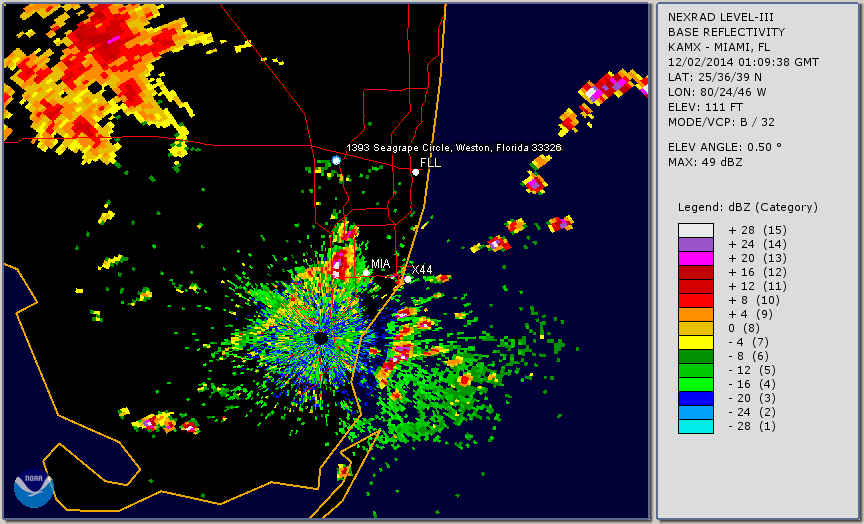Image resolution: width=864 pixels, height=524 pixels.
Task: Click the 'ELEV ANGLE: 0.50 °' text
Action: [x=725, y=147]
